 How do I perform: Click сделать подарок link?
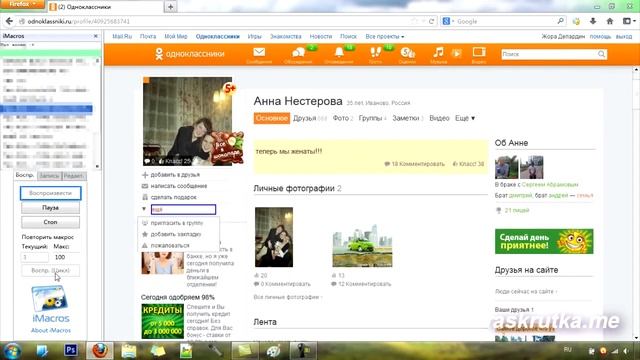pos(173,197)
